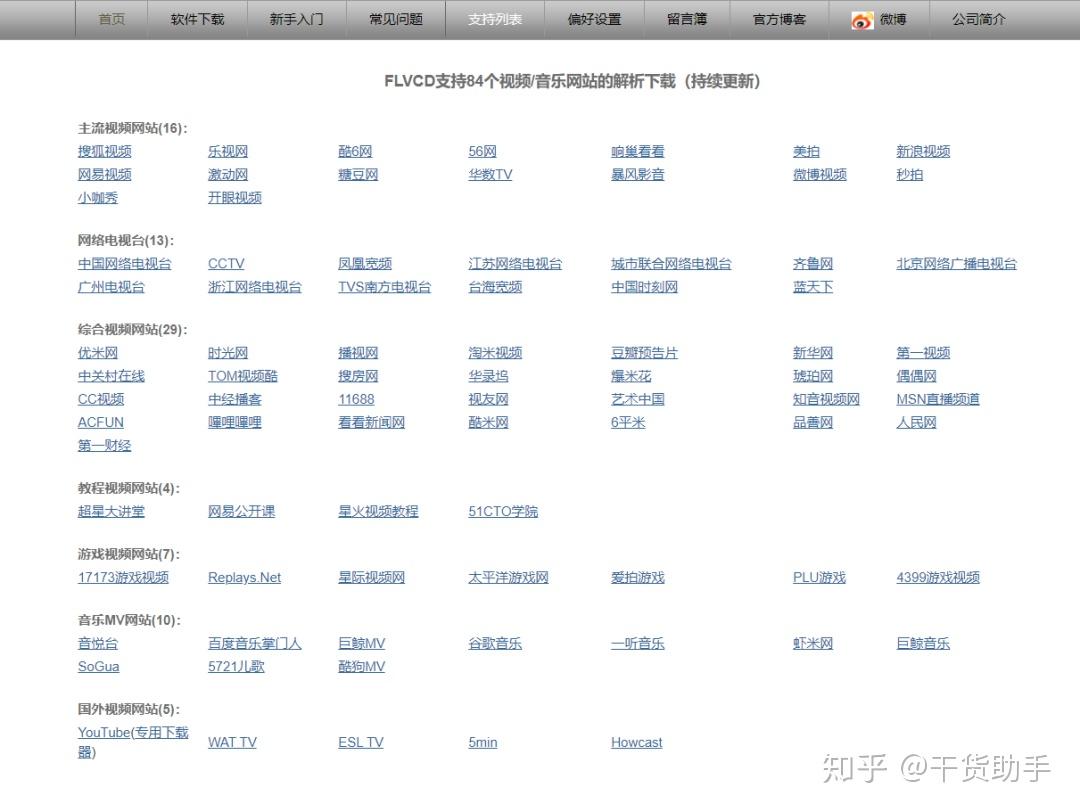
Task: Open the 首页 navigation tab
Action: coord(112,19)
